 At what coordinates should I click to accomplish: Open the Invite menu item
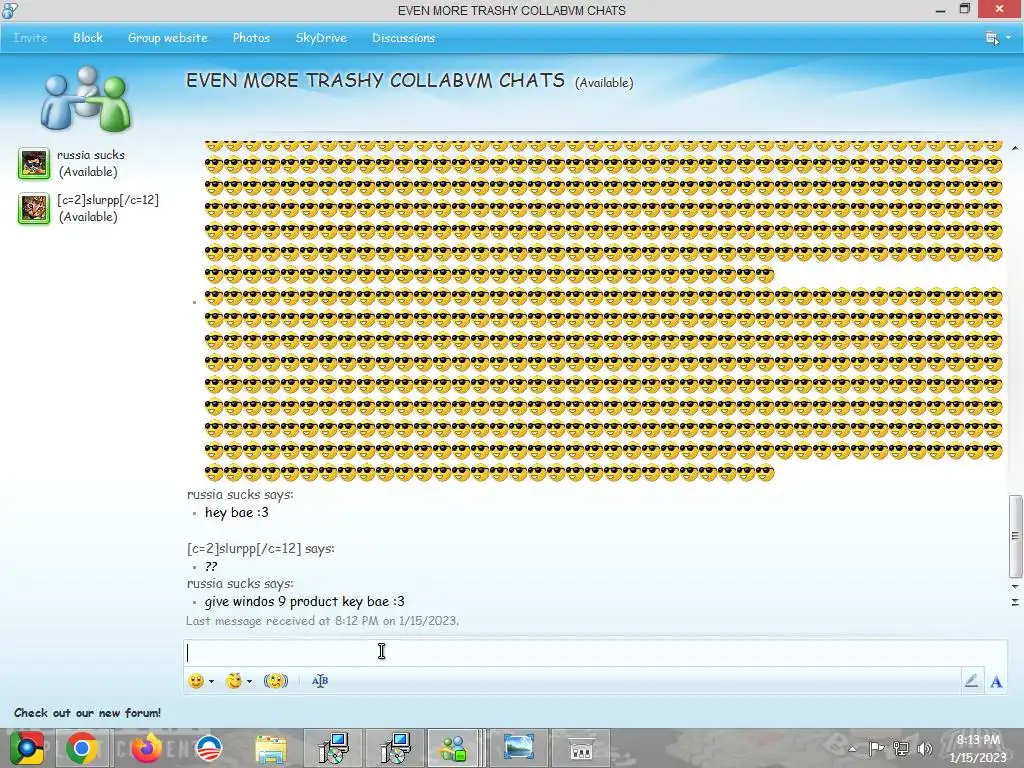[30, 38]
